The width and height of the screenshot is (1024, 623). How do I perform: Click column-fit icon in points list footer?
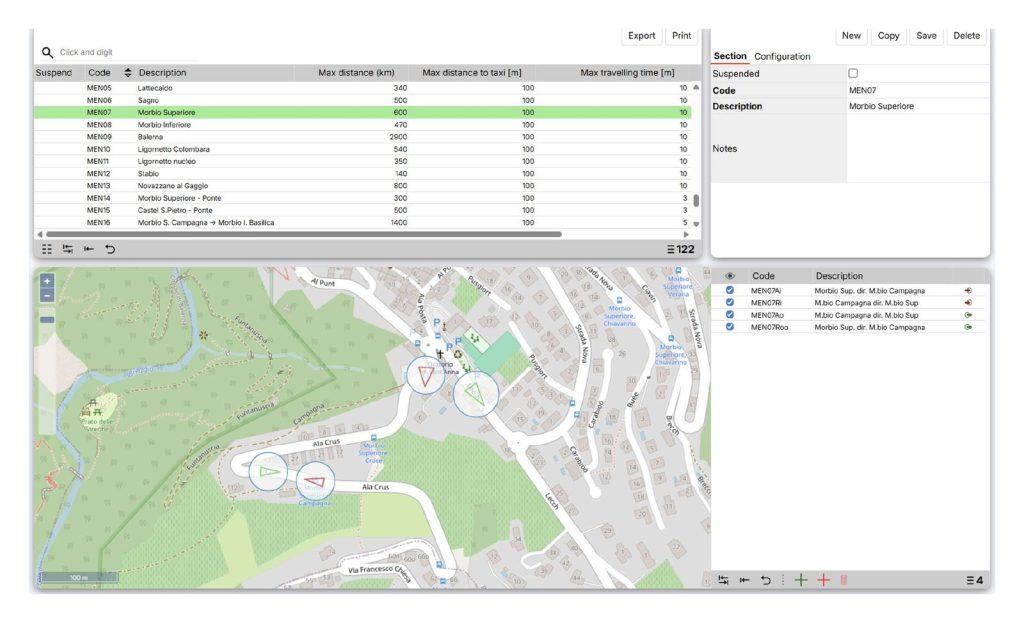pyautogui.click(x=724, y=580)
